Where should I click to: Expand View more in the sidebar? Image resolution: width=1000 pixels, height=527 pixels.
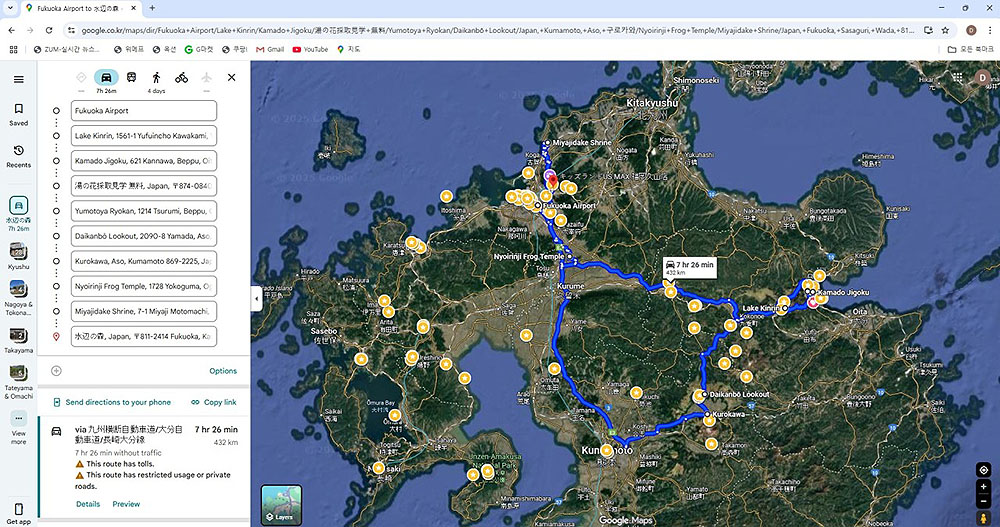click(x=18, y=424)
